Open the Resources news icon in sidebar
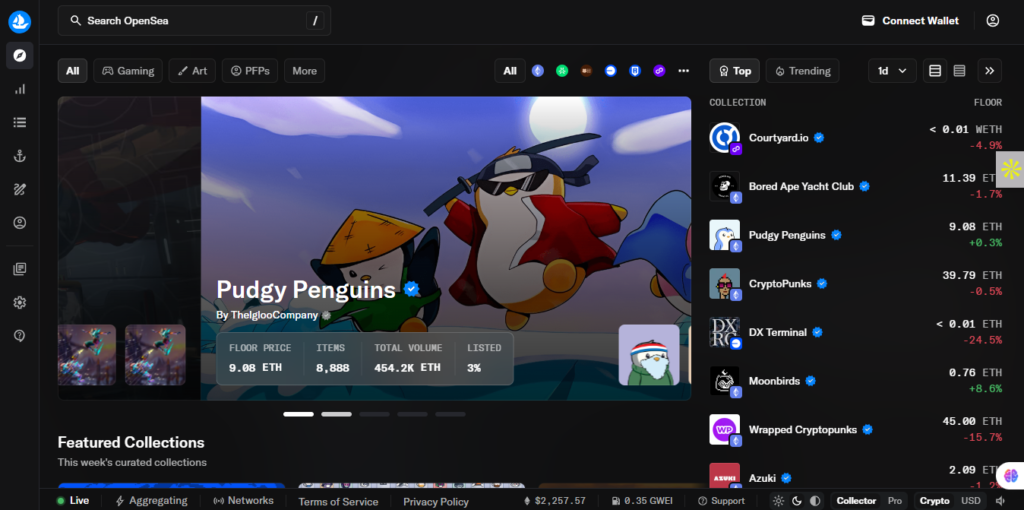 (x=20, y=269)
